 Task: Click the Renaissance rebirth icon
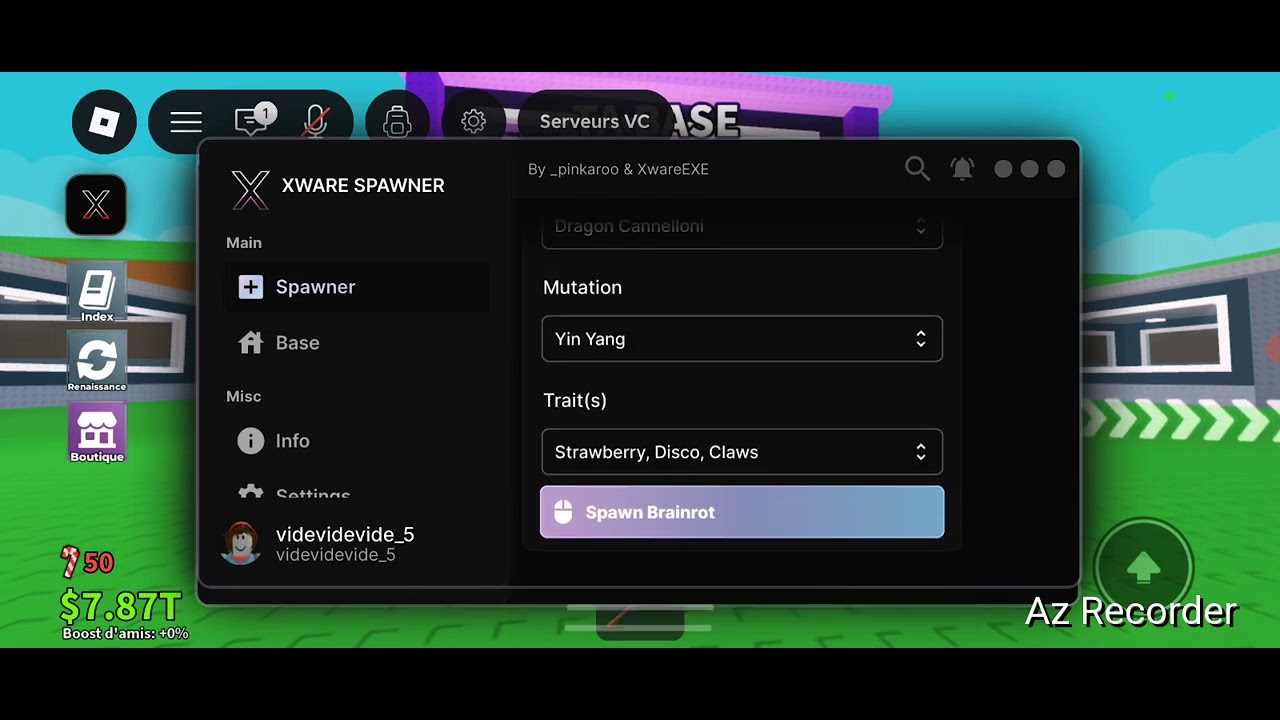point(97,363)
